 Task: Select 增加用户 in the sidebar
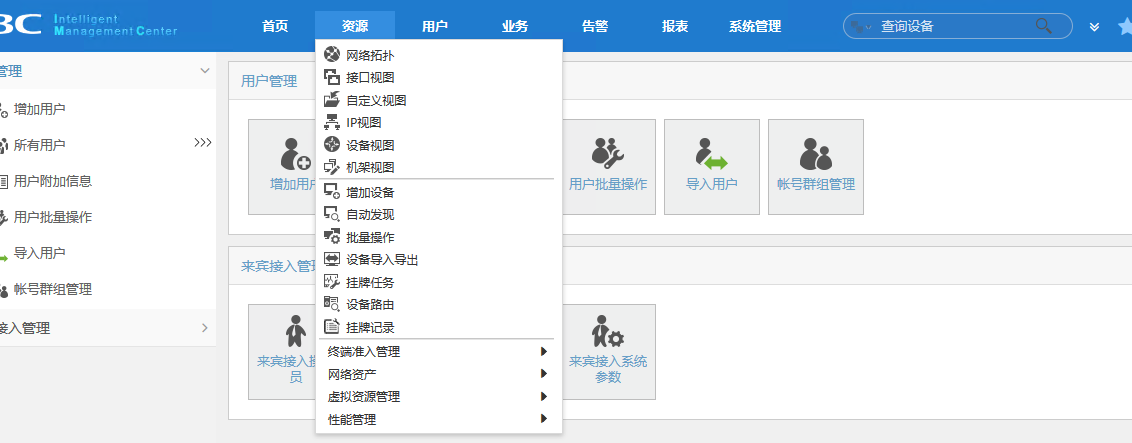coord(40,110)
